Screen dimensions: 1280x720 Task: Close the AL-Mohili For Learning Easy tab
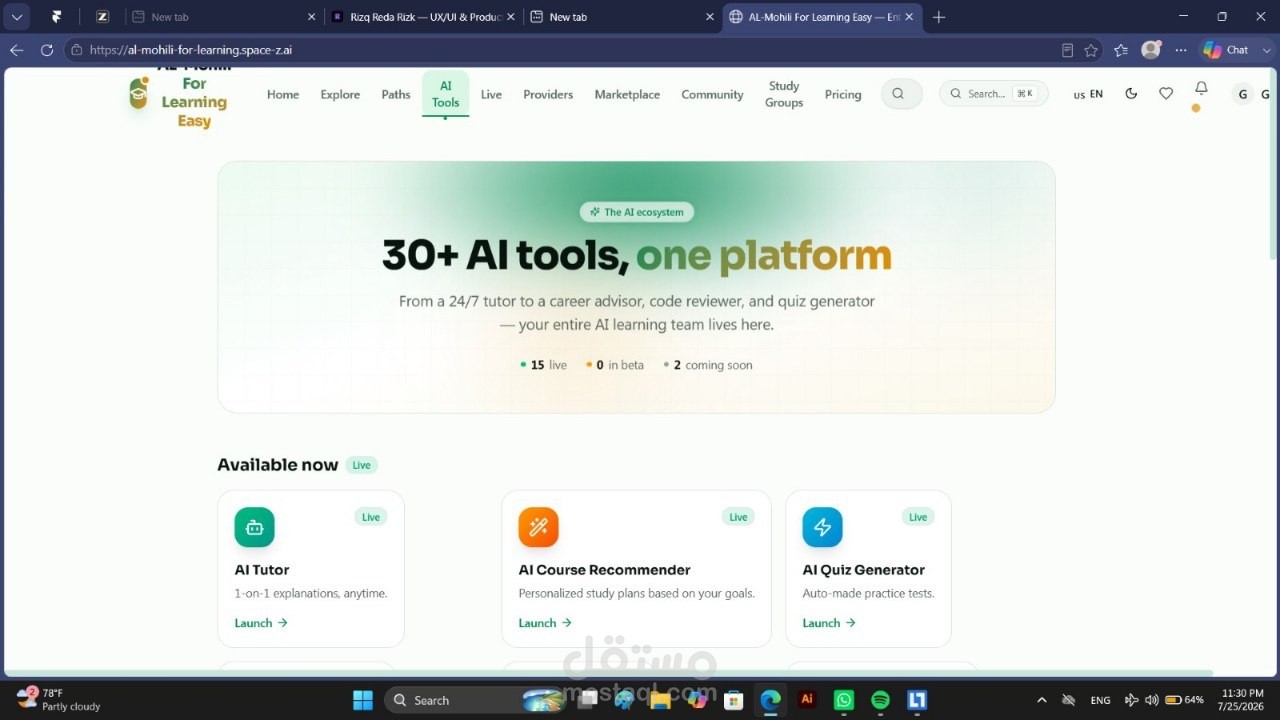click(x=909, y=17)
